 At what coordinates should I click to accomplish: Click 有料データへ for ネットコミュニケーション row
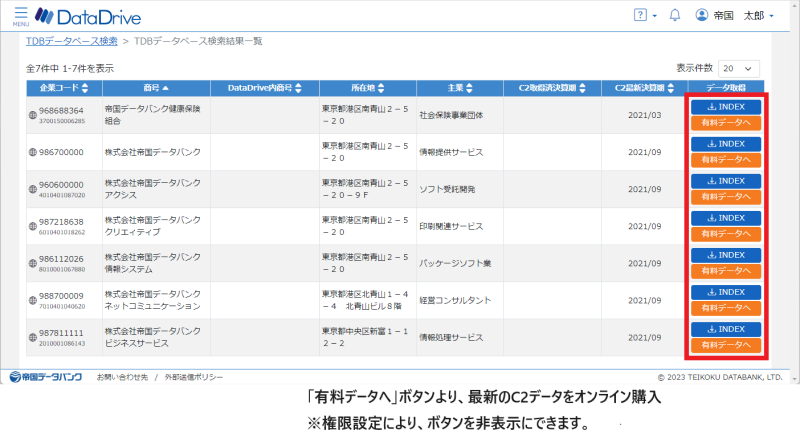coord(726,308)
